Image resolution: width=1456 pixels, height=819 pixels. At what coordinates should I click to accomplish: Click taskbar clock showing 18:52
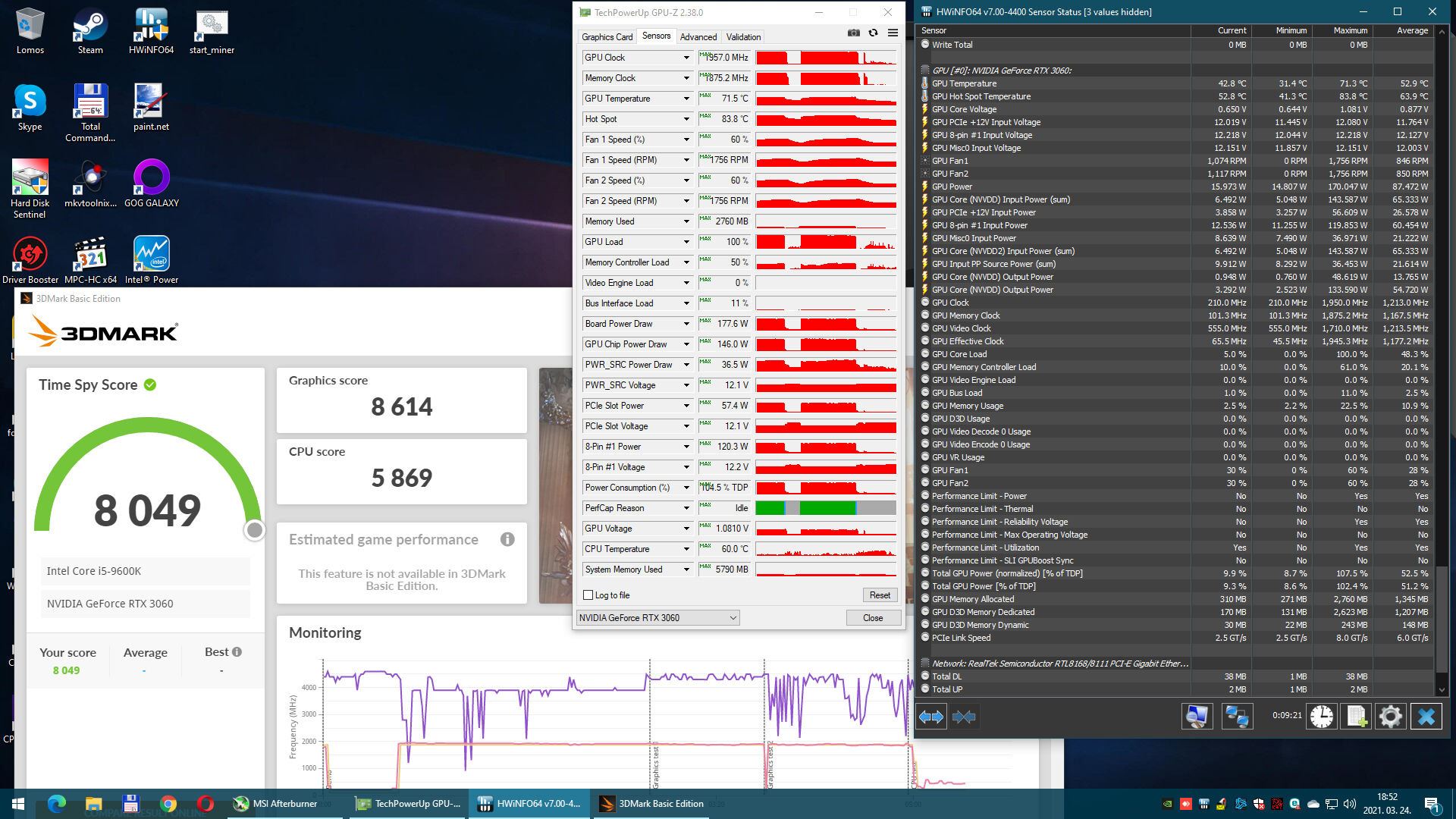pos(1387,804)
